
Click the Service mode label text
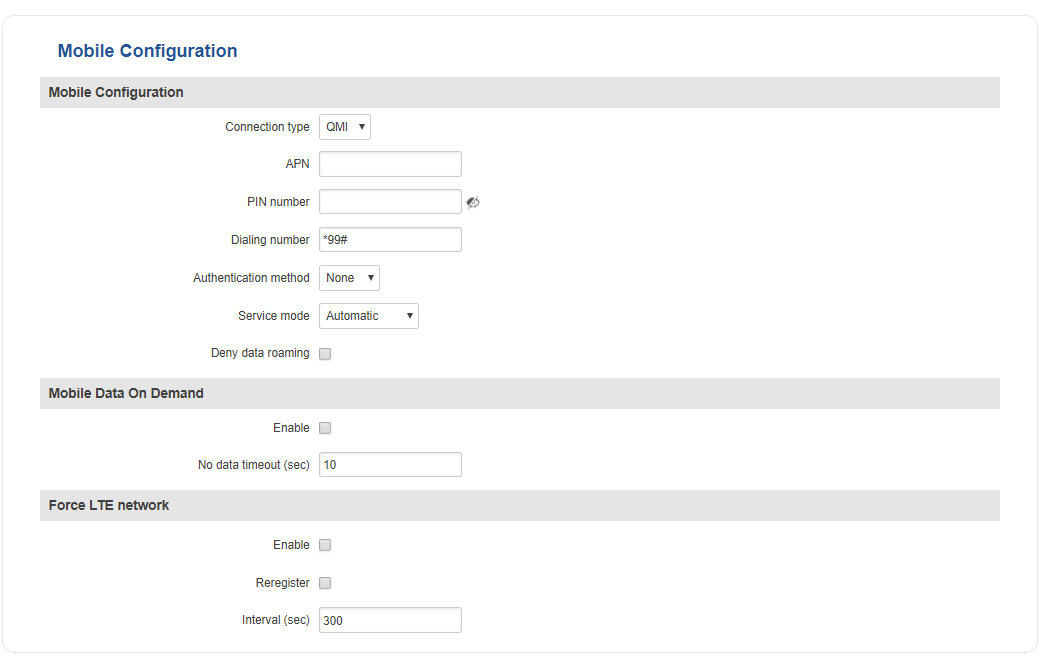(x=273, y=316)
